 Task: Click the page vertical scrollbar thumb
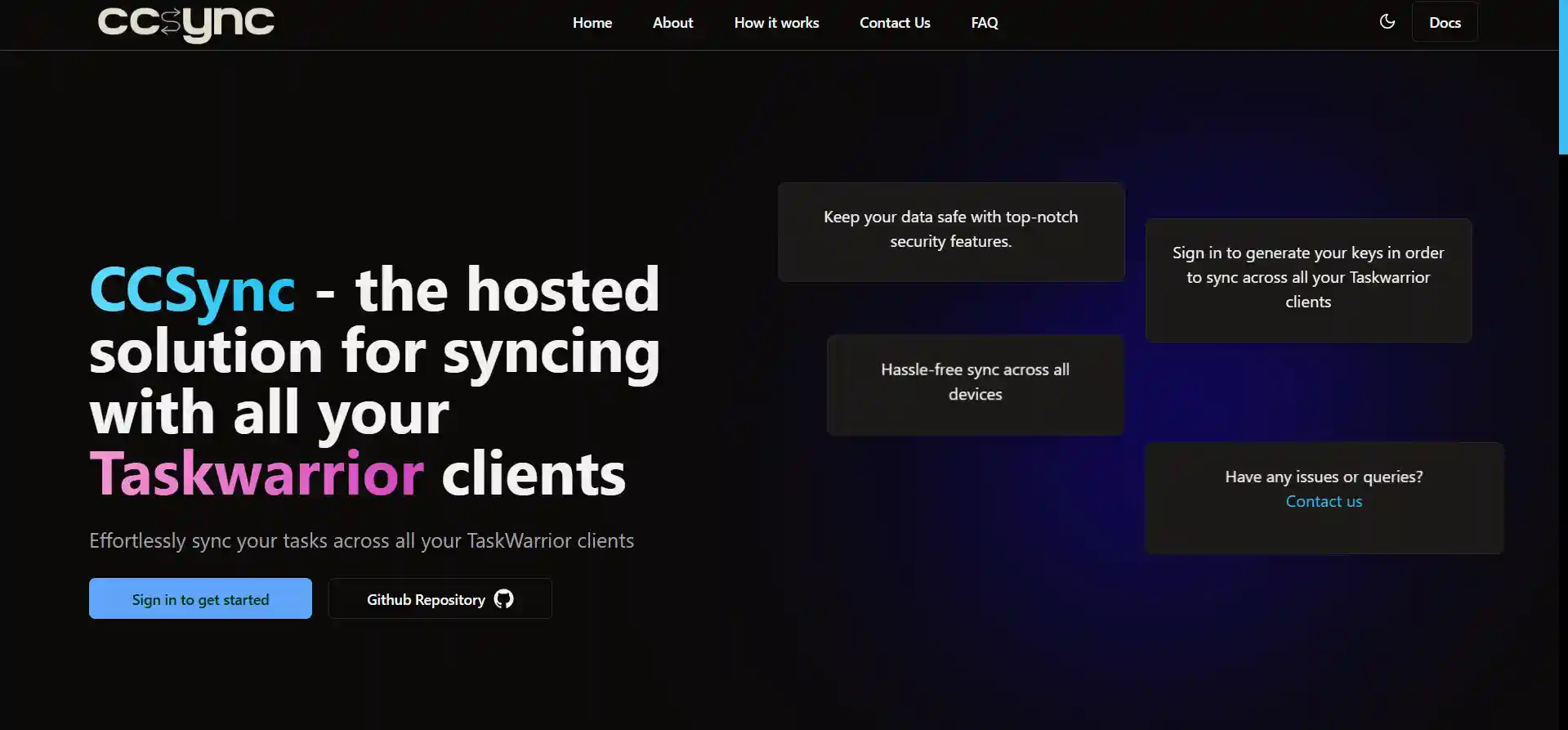(x=1563, y=77)
